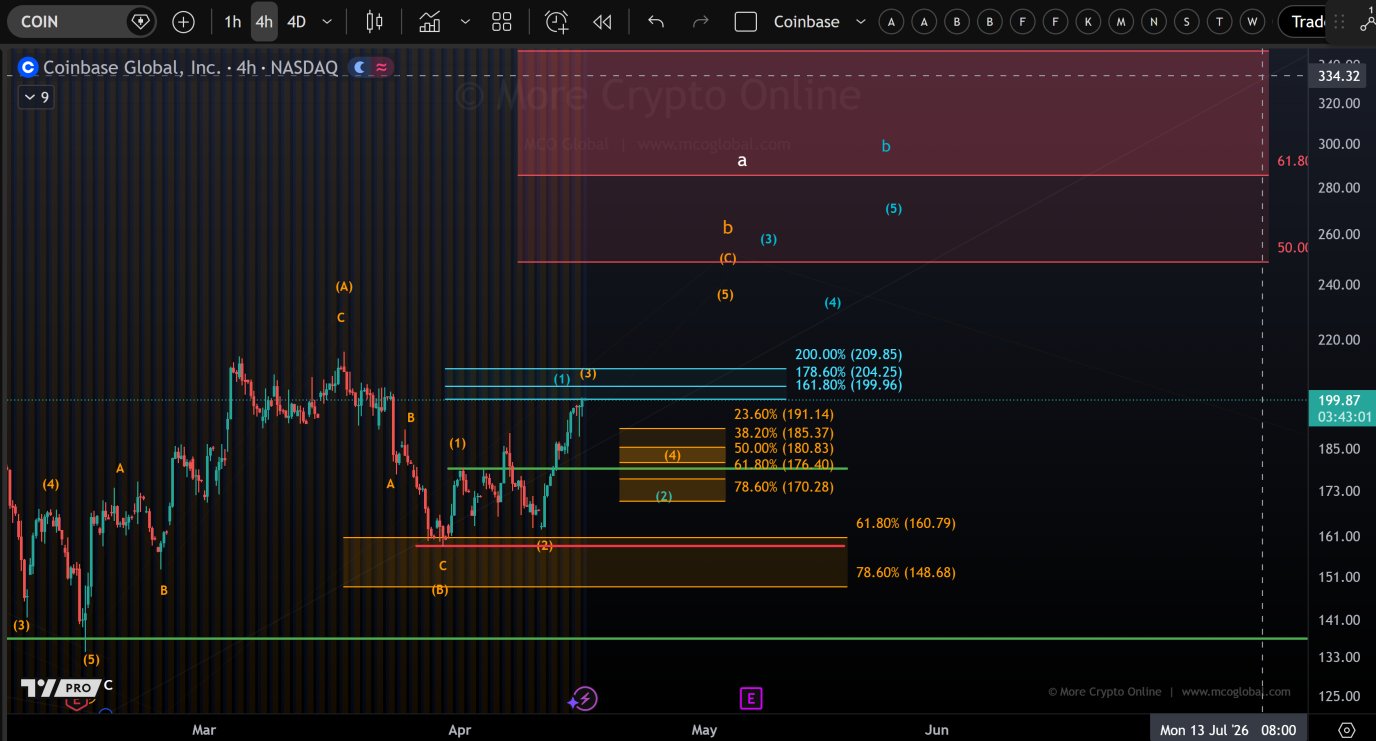Open the candlestick chart style selector
Viewport: 1376px width, 741px height.
tap(375, 21)
